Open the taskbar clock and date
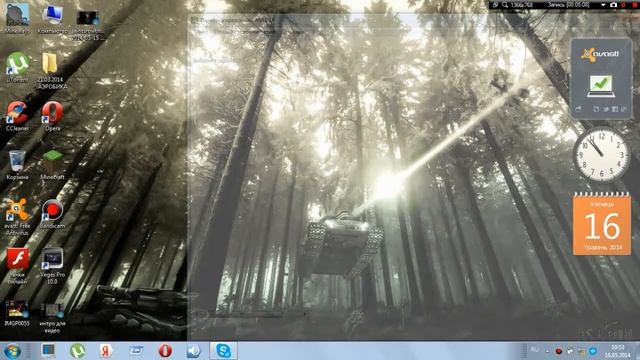Image resolution: width=640 pixels, height=360 pixels. click(x=617, y=351)
